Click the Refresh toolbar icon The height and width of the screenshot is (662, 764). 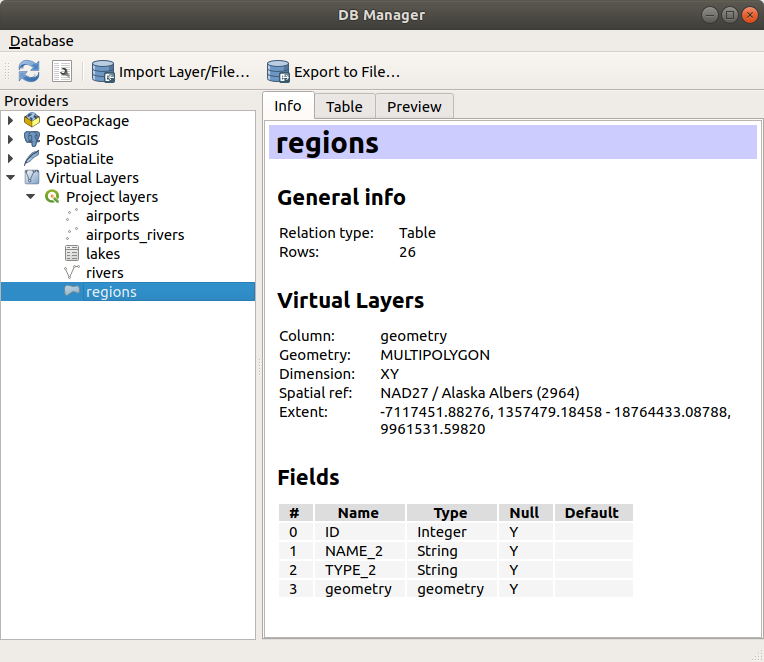(29, 71)
